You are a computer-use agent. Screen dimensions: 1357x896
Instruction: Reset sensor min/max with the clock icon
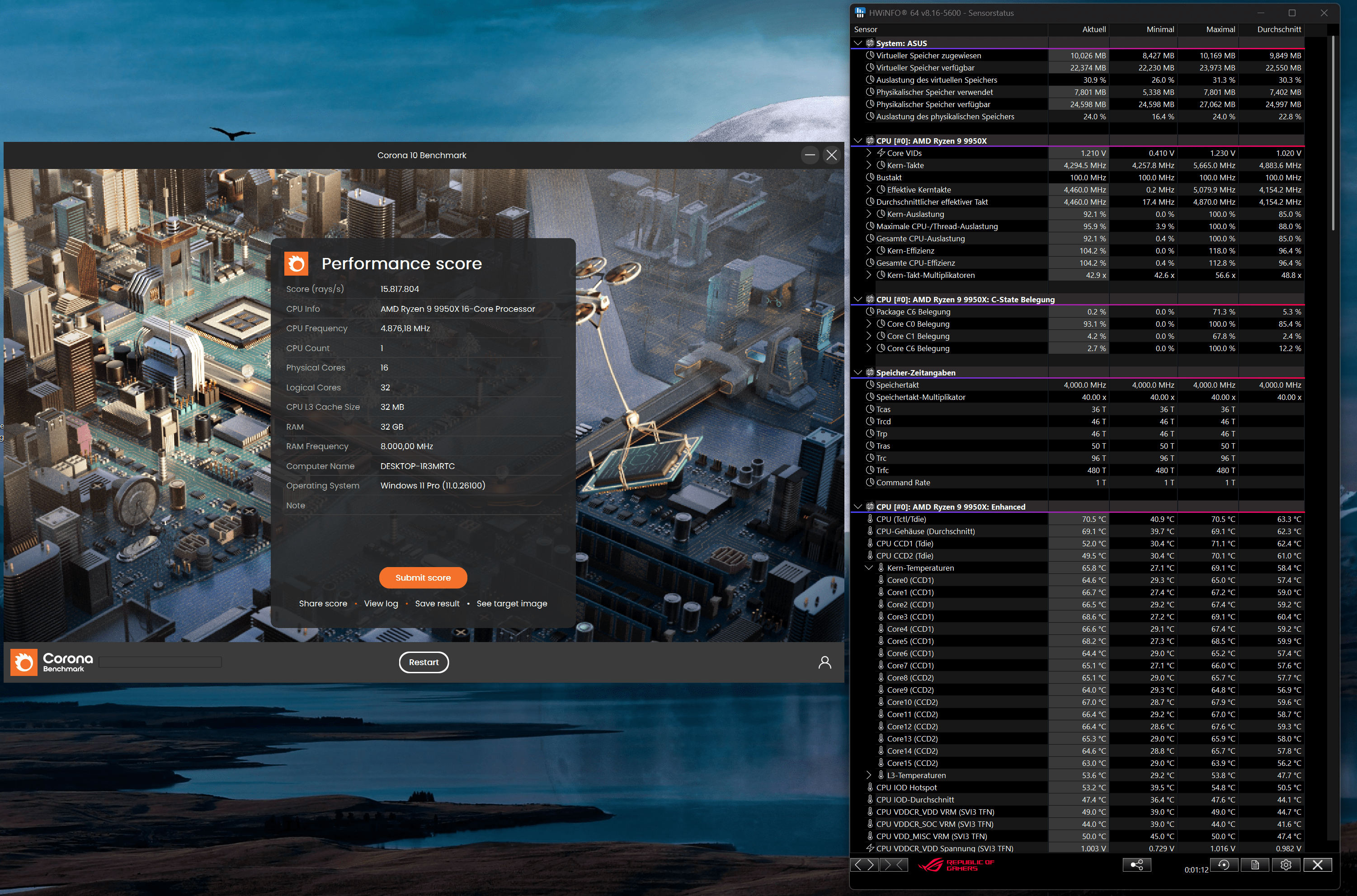[1224, 864]
